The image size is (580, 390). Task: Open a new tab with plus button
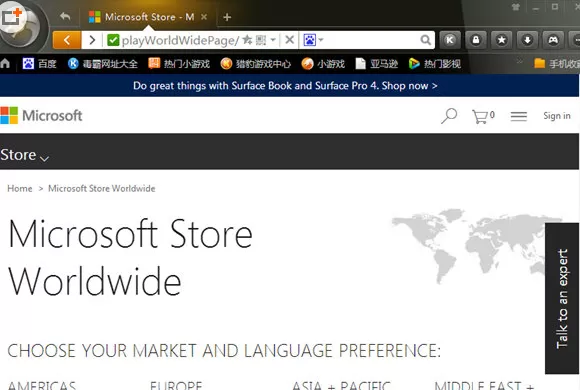coord(227,17)
